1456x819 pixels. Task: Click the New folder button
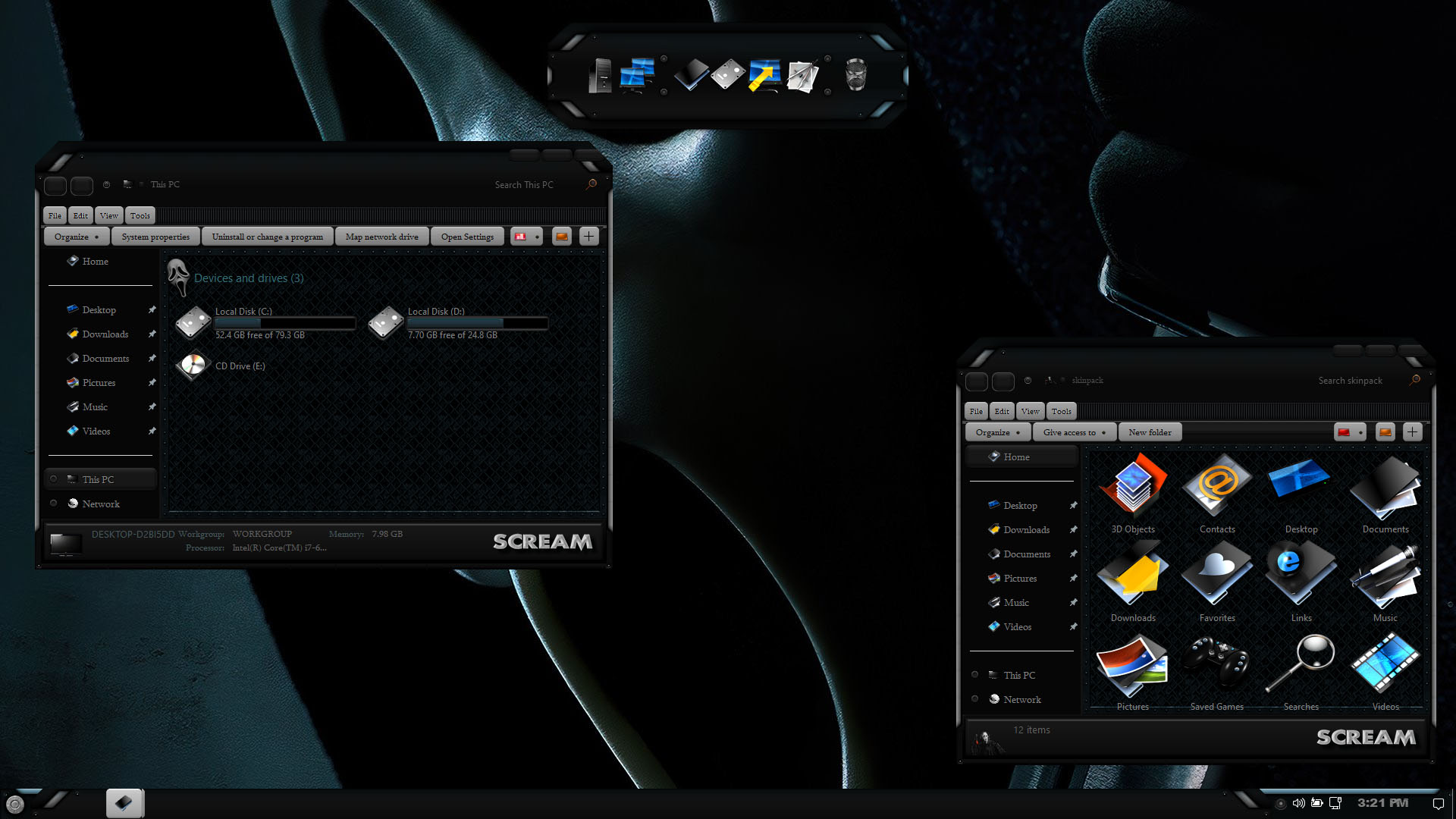tap(1150, 432)
